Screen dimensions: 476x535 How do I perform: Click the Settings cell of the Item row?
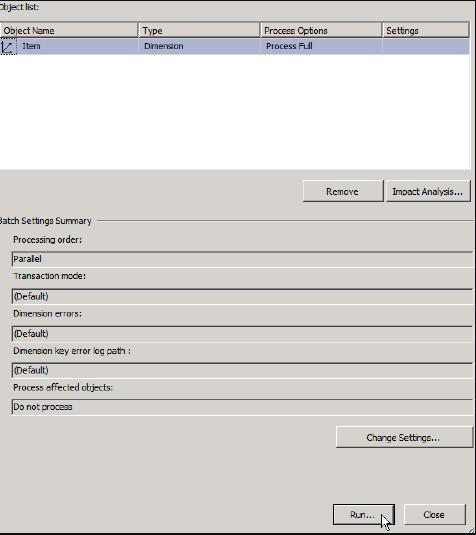coord(426,46)
